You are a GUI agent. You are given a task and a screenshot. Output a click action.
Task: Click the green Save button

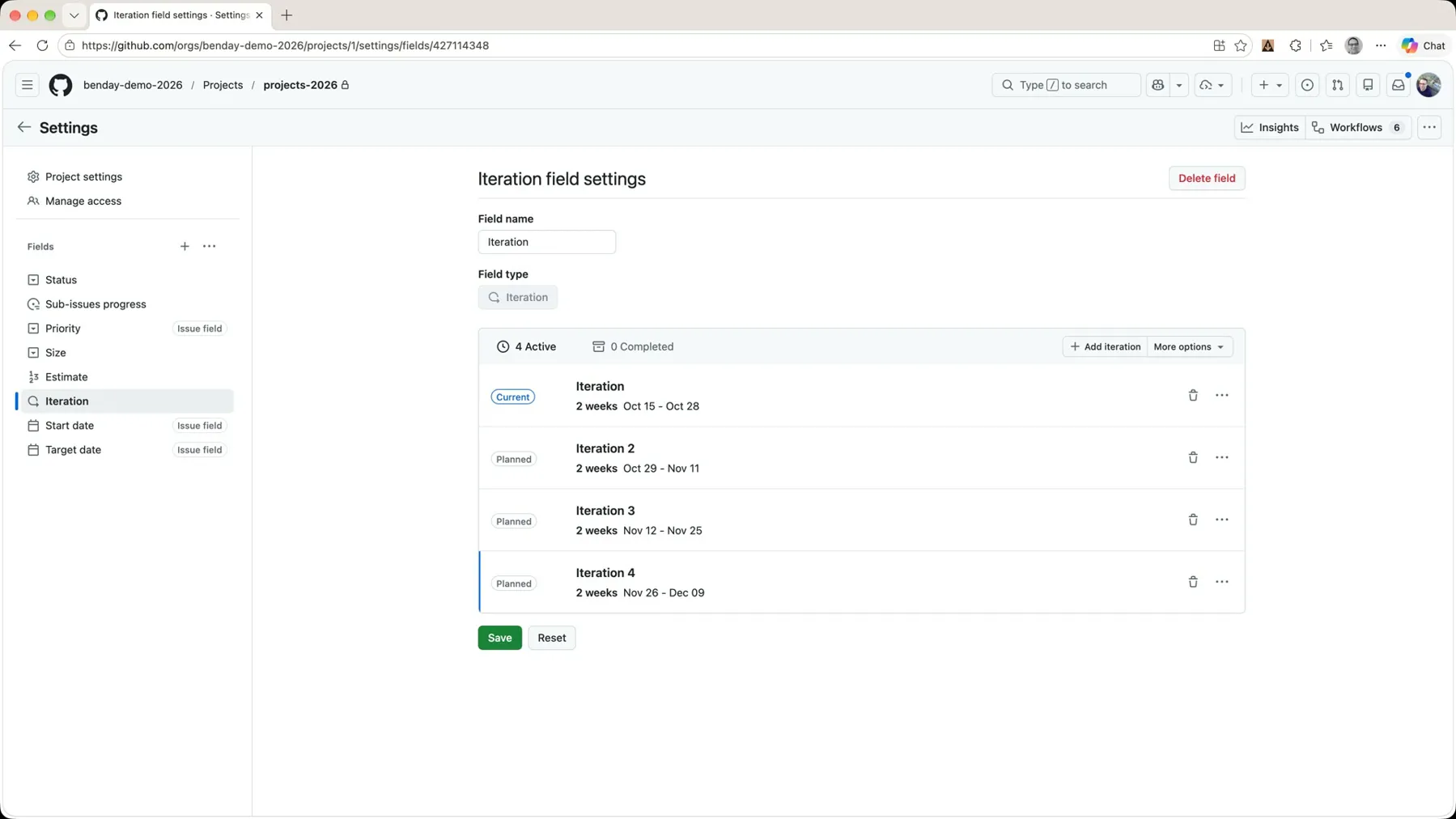(x=500, y=638)
